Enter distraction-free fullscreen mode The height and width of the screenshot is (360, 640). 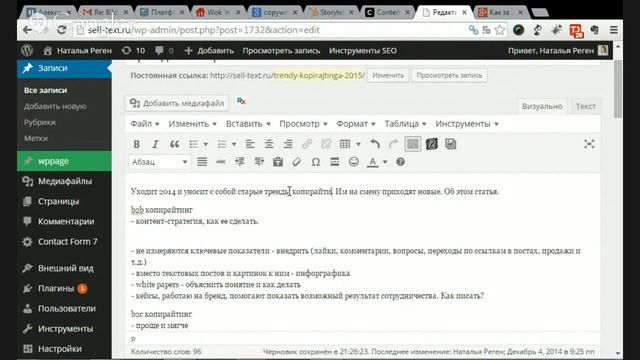[x=589, y=144]
